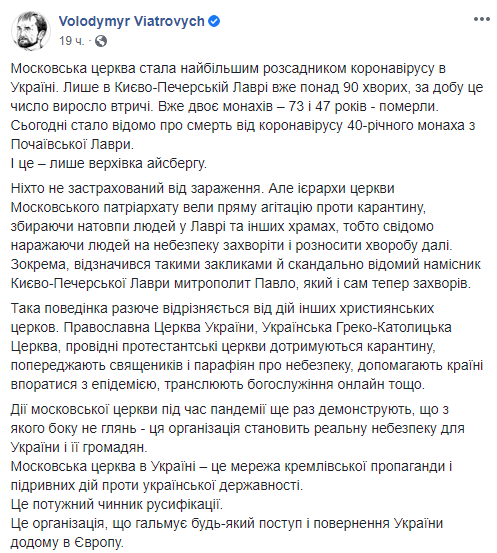The height and width of the screenshot is (553, 497).
Task: Click the line mentioning 'митрополит Павло'
Action: tap(241, 284)
